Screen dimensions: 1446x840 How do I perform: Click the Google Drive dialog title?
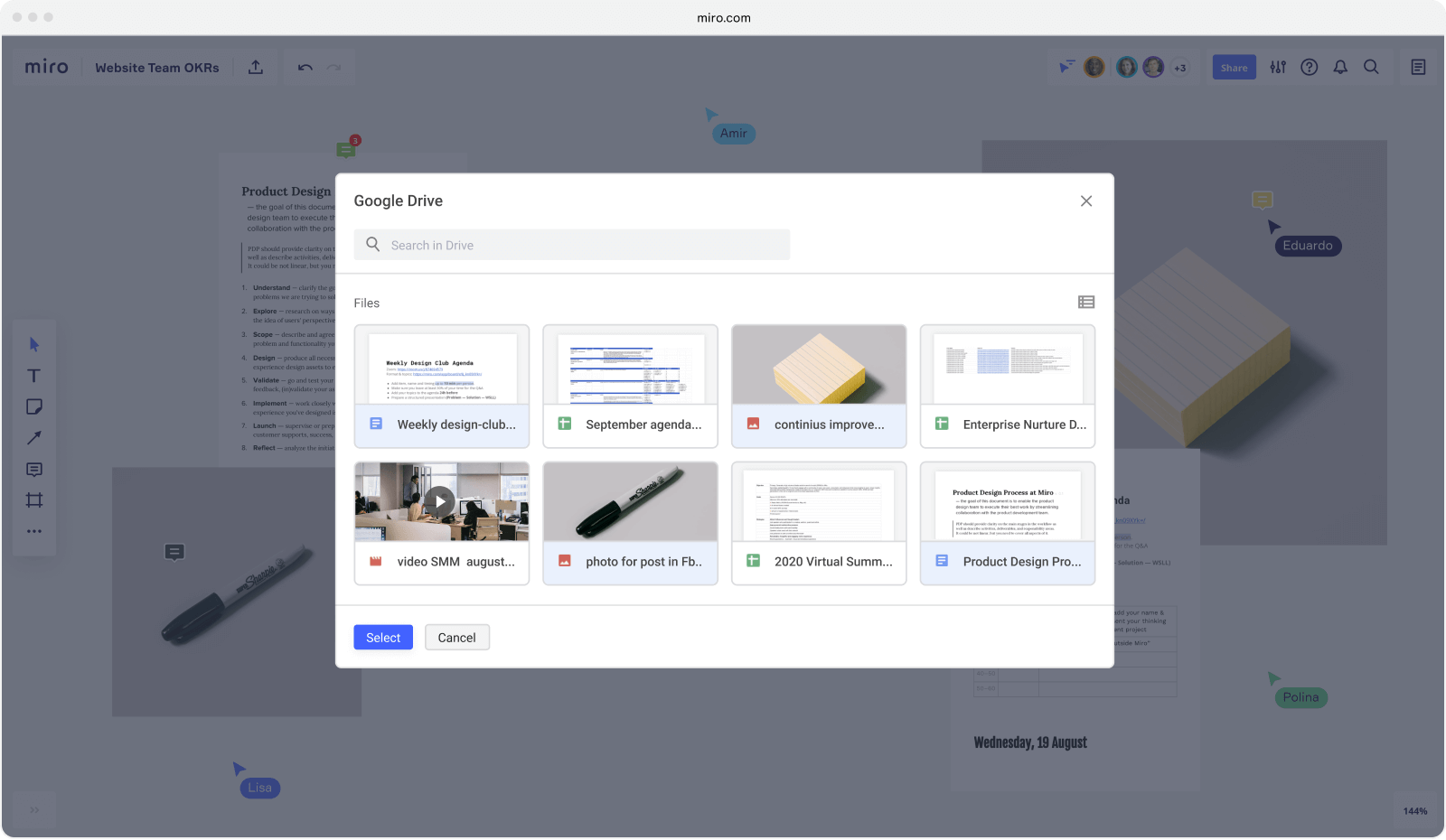pos(399,201)
